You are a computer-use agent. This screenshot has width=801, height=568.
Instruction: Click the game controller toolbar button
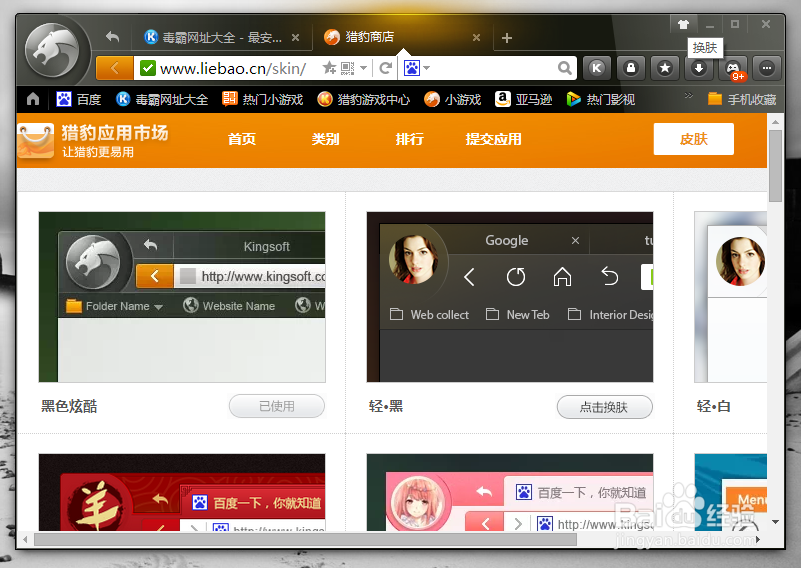pyautogui.click(x=733, y=68)
